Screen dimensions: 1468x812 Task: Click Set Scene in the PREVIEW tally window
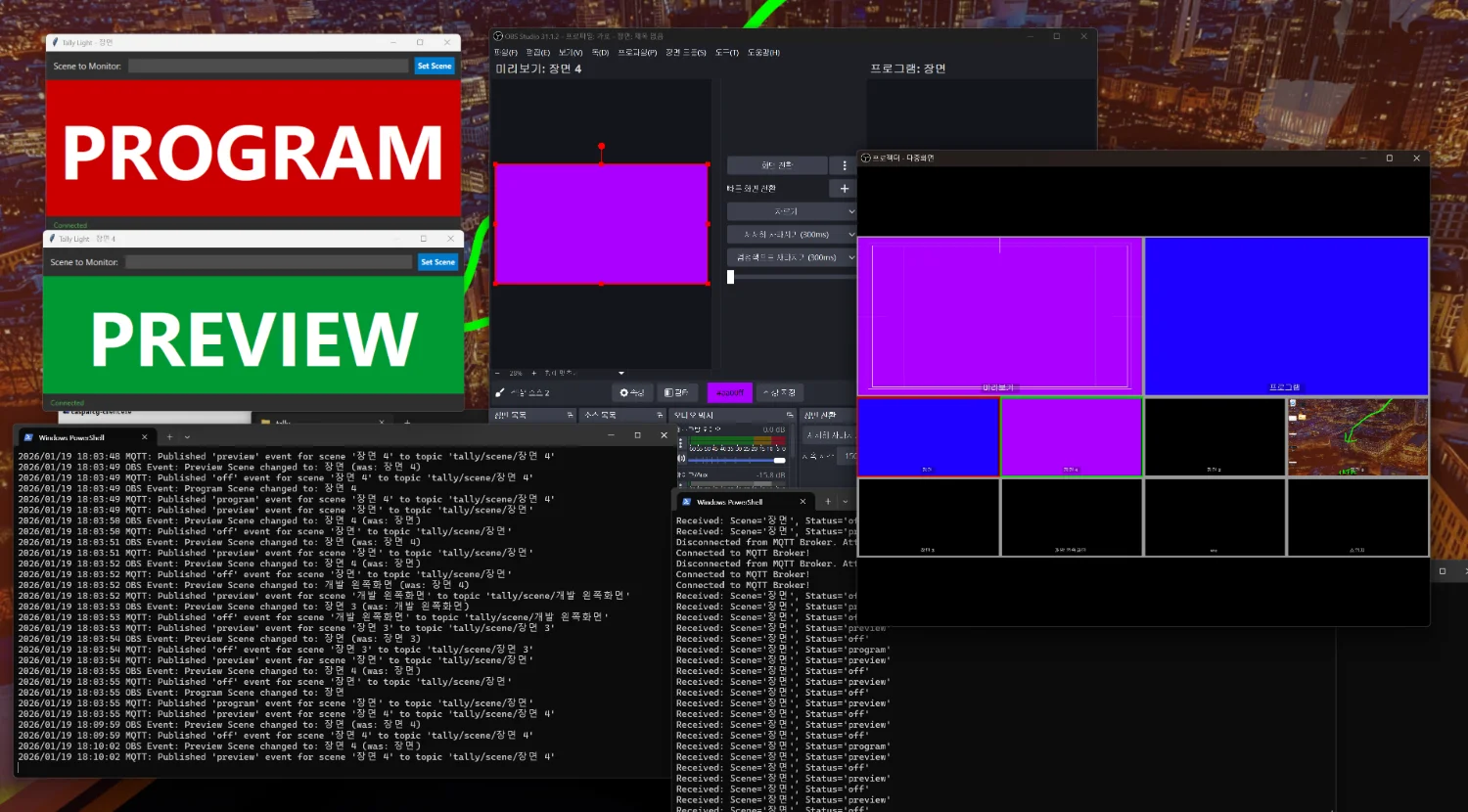(x=437, y=262)
